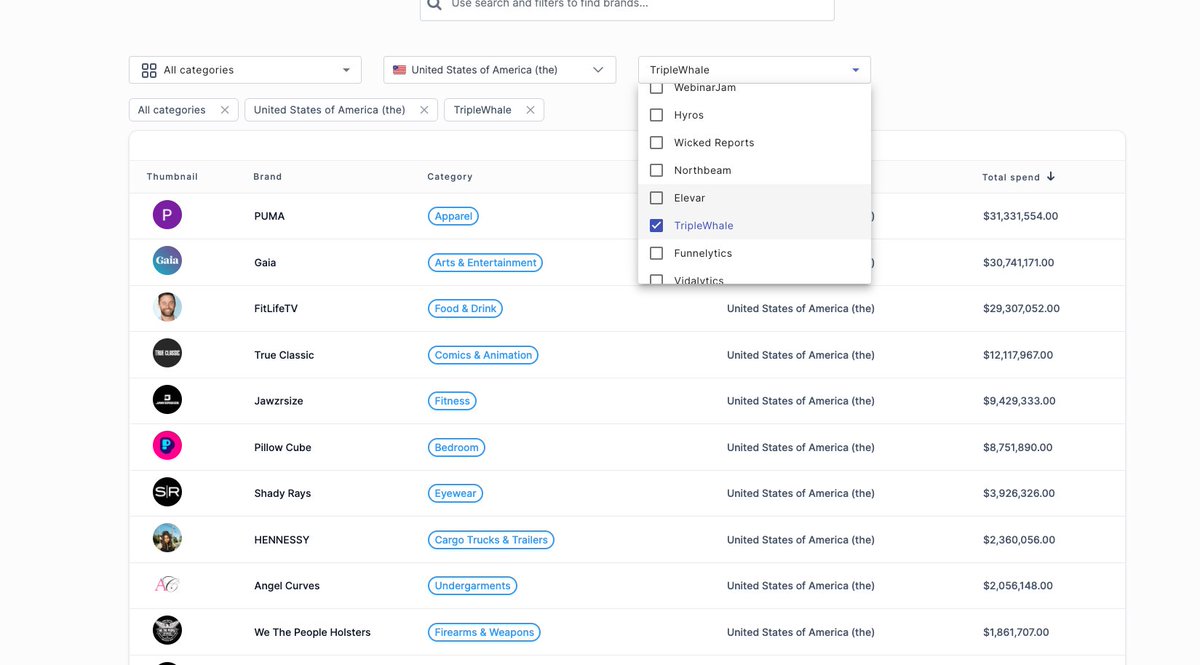This screenshot has width=1200, height=665.
Task: Click the $31,331,554.00 spend value
Action: (x=1020, y=216)
